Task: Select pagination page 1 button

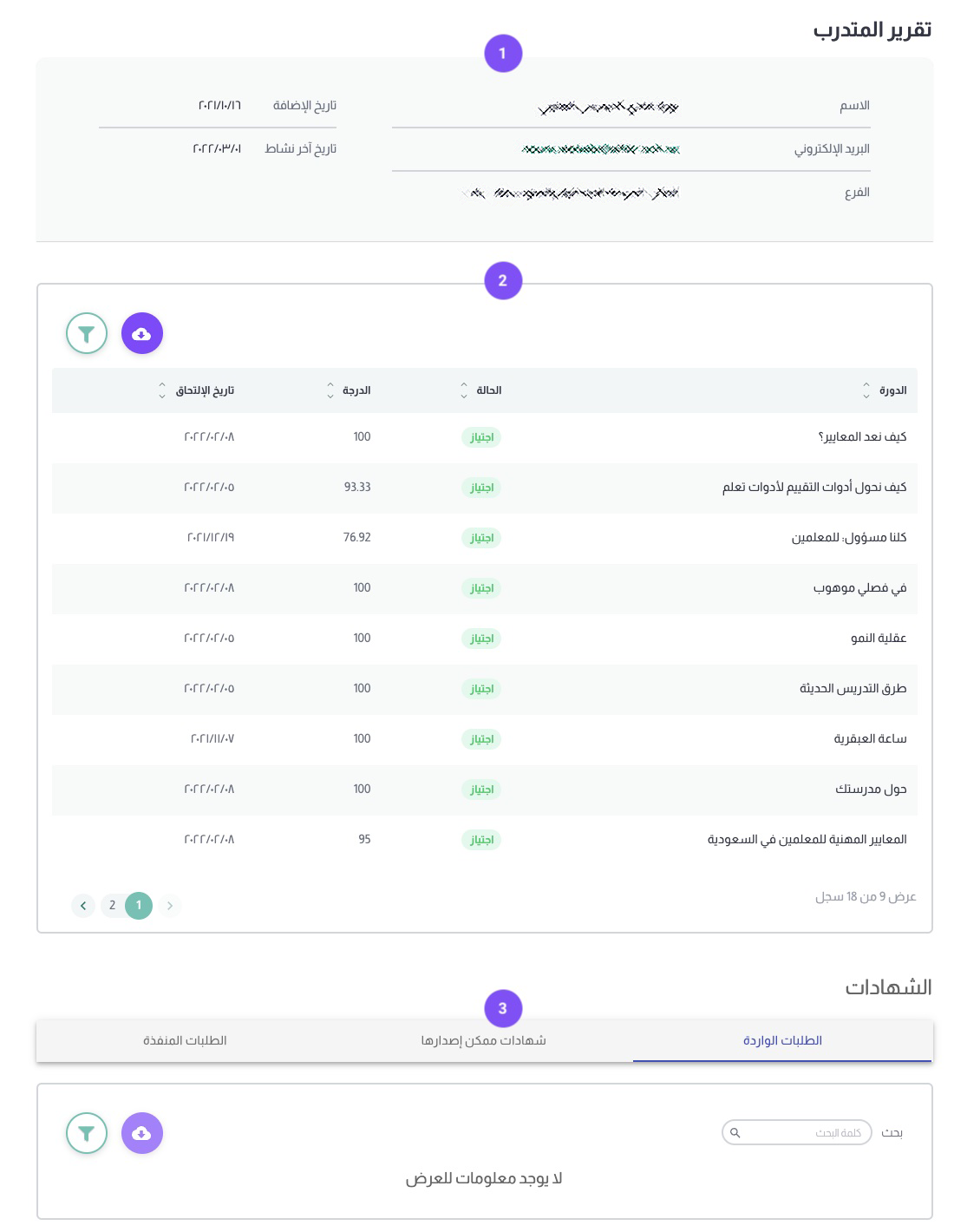Action: pos(139,905)
